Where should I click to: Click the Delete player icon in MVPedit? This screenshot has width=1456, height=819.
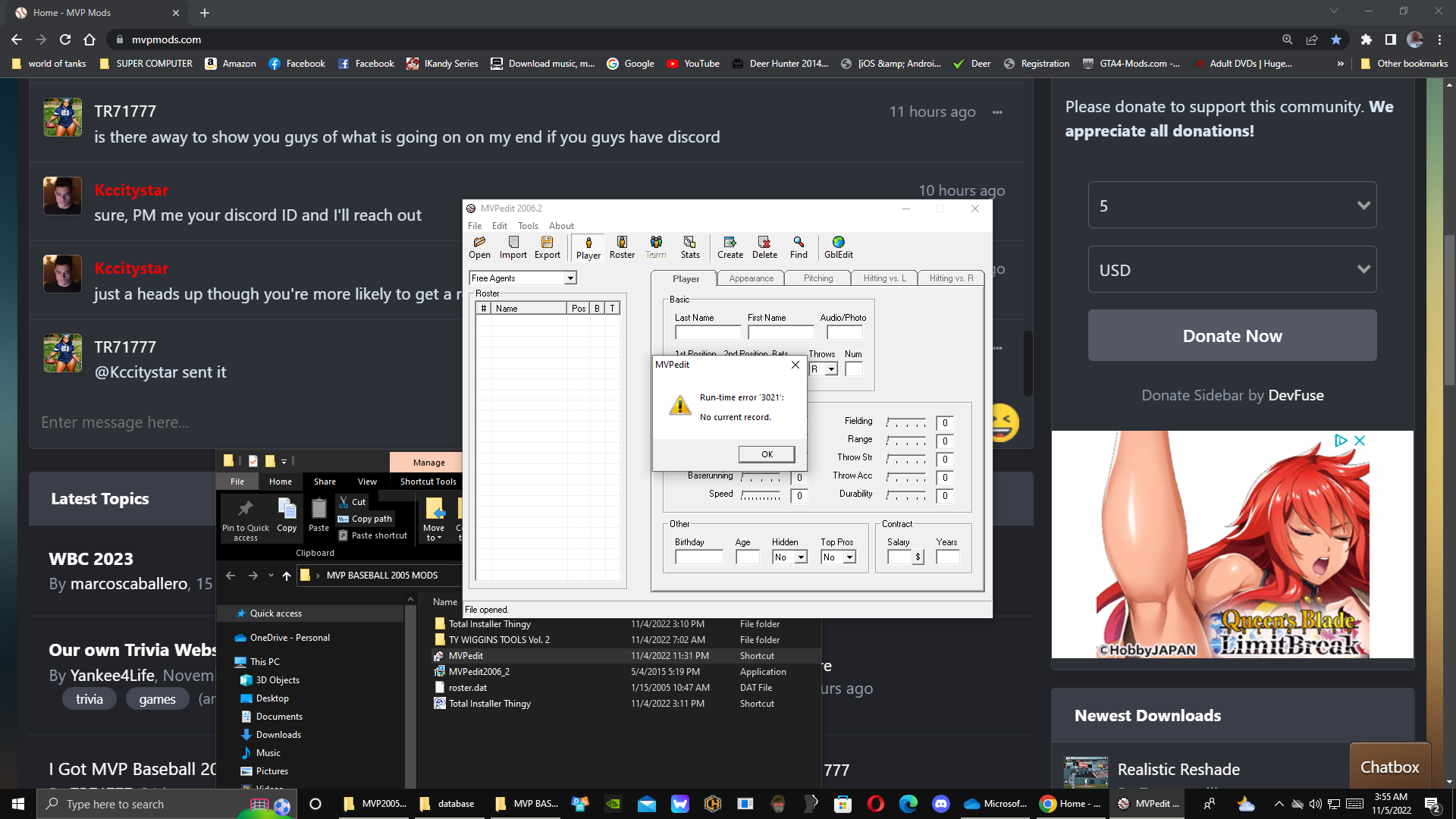click(x=764, y=247)
